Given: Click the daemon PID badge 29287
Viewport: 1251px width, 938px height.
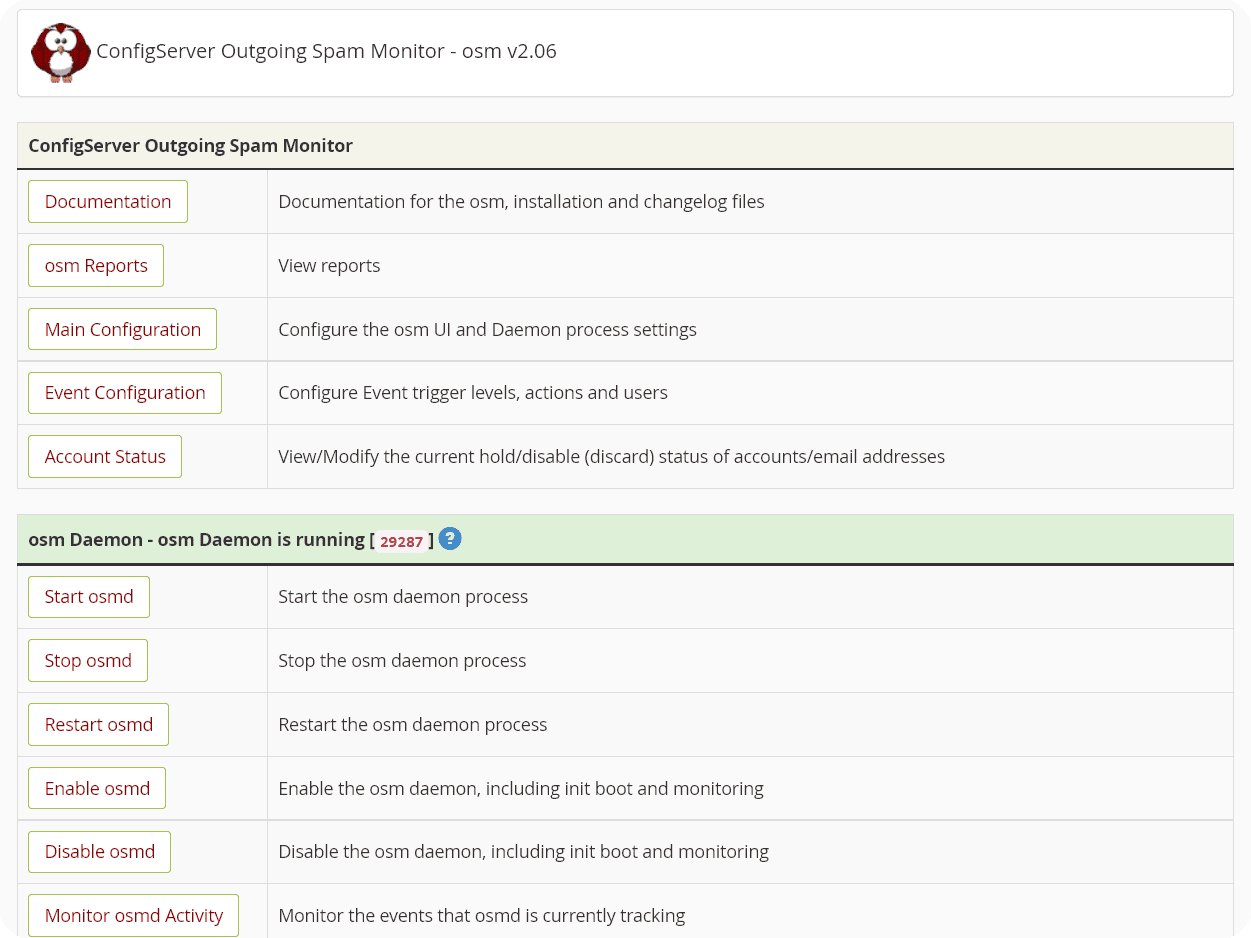Looking at the screenshot, I should coord(402,541).
